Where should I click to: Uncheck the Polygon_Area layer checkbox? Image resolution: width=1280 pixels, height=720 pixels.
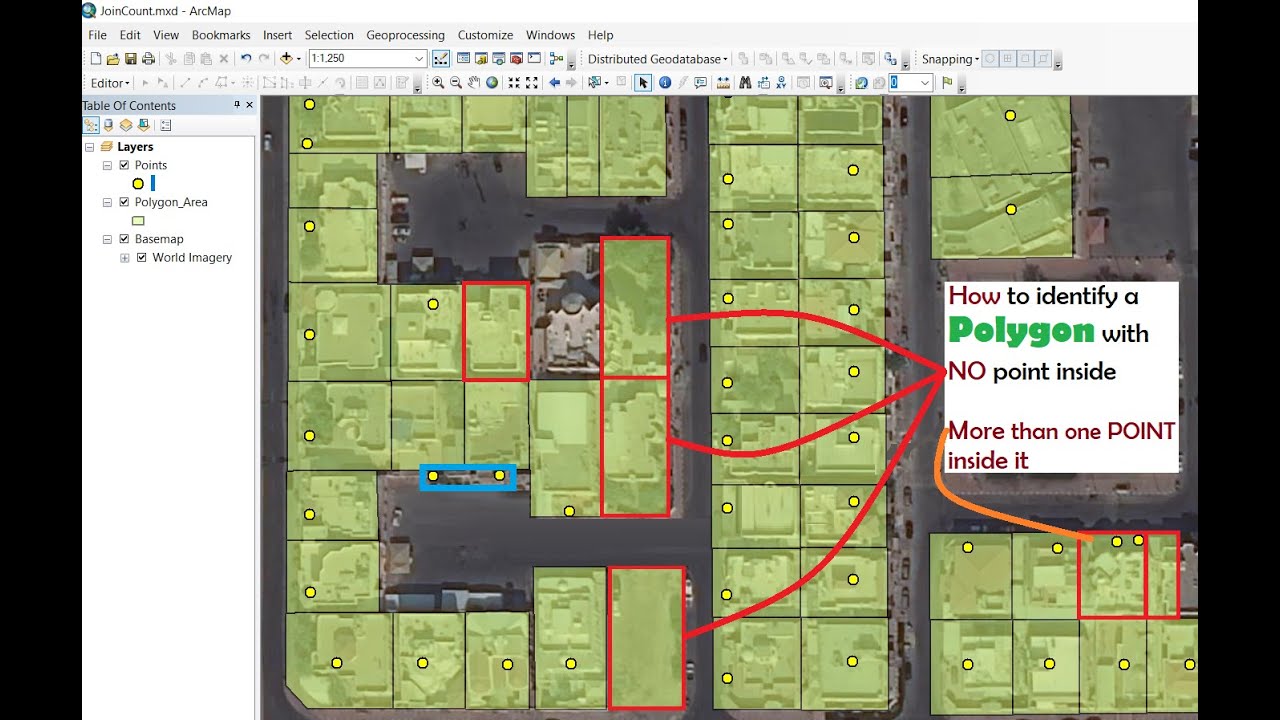(x=125, y=202)
